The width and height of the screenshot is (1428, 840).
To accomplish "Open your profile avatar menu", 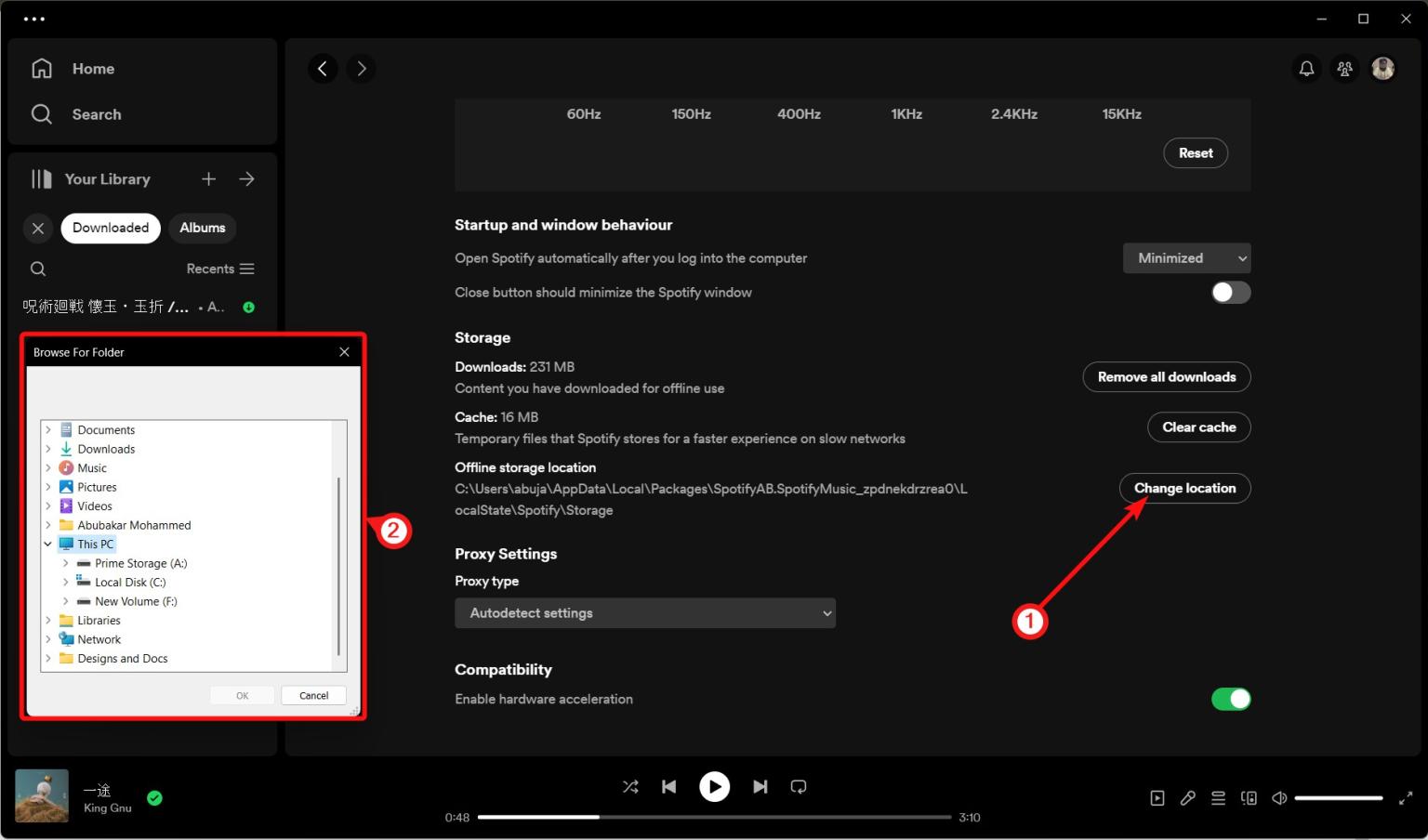I will (x=1382, y=68).
